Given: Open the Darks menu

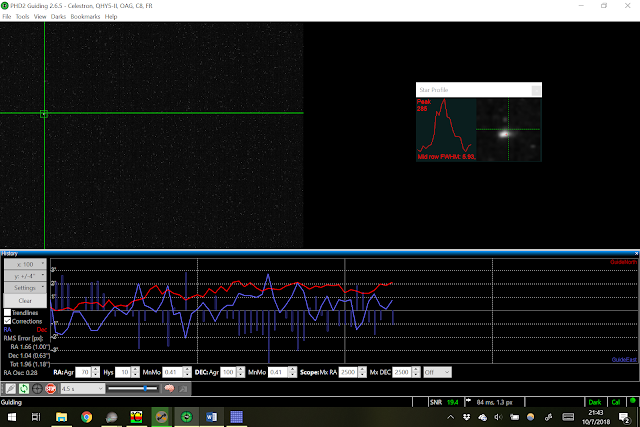Looking at the screenshot, I should click(x=58, y=17).
